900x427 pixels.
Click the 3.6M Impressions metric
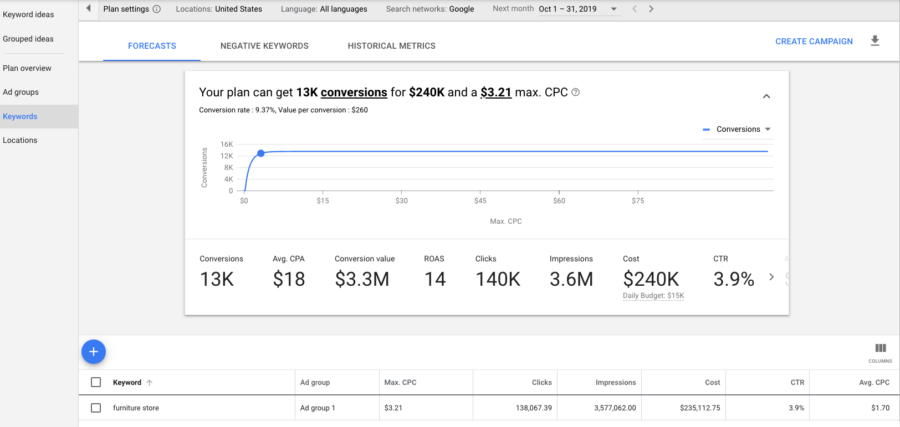pyautogui.click(x=571, y=272)
